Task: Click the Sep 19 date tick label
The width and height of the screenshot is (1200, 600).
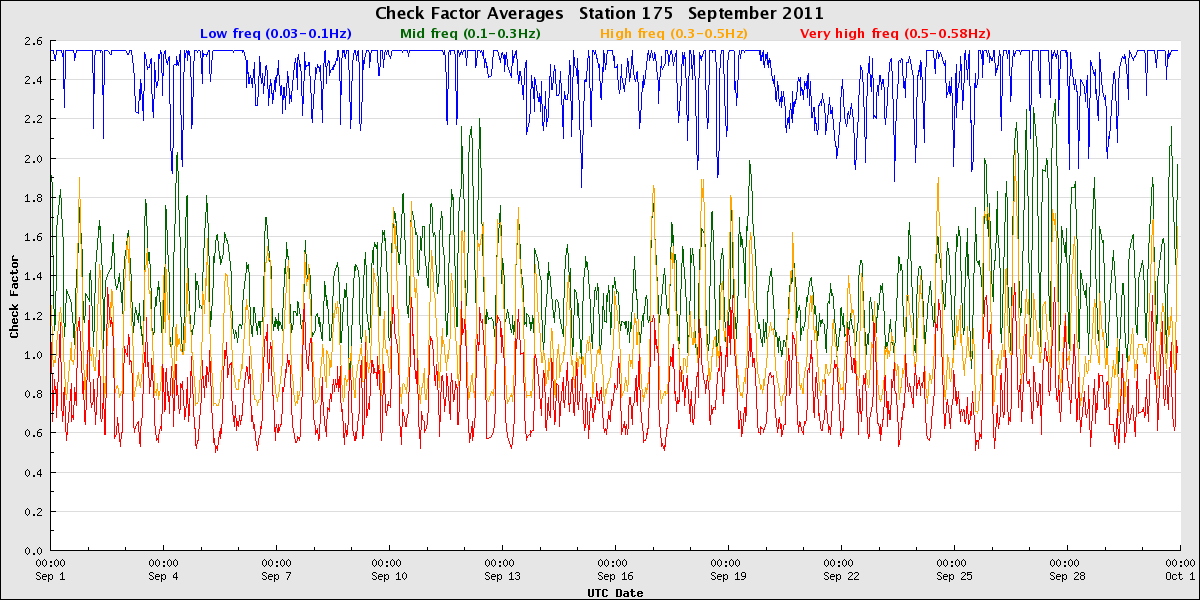Action: [727, 577]
